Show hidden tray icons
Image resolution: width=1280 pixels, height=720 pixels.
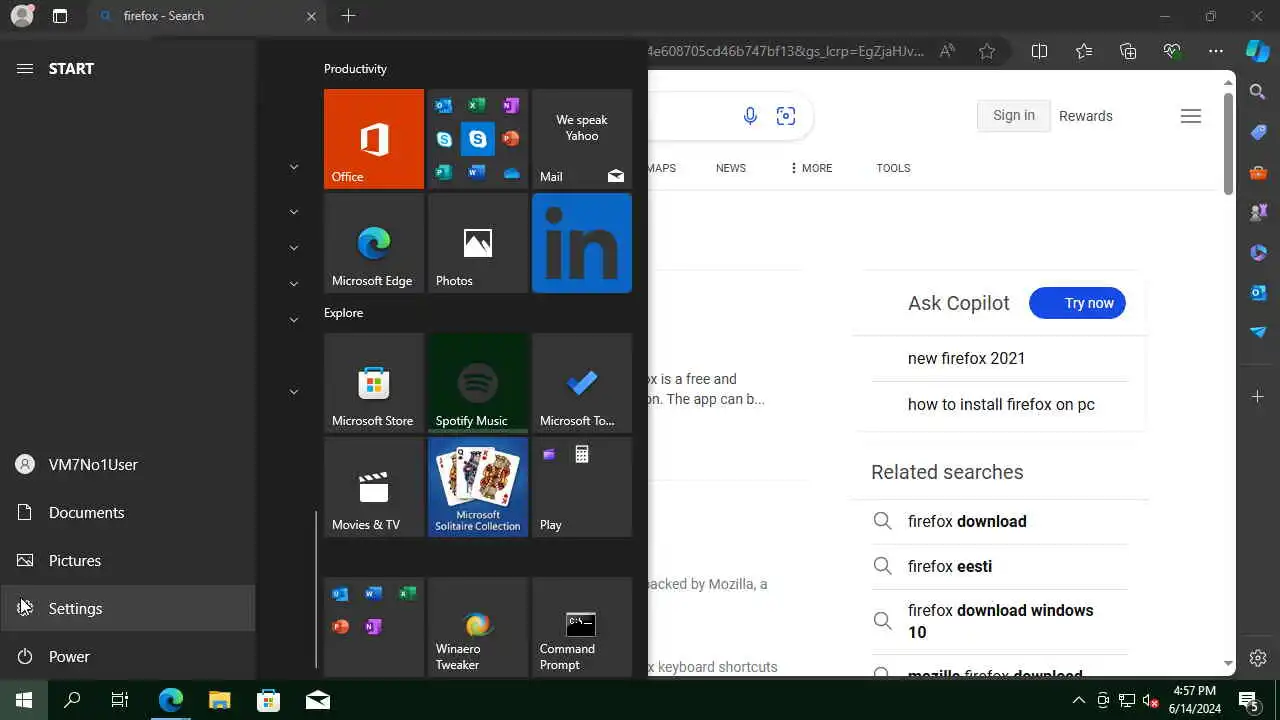point(1078,700)
